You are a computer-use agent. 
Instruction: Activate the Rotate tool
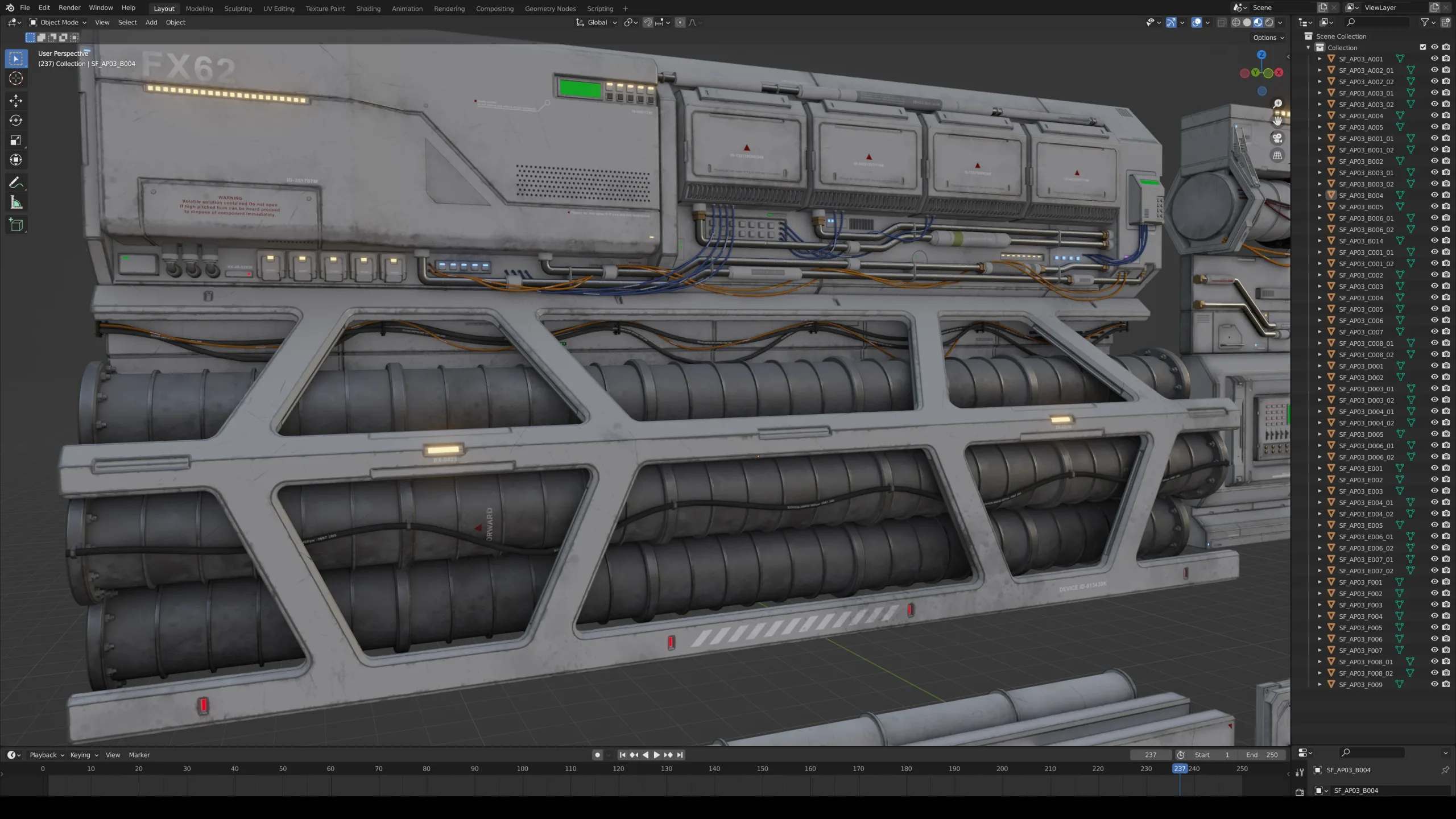tap(16, 121)
